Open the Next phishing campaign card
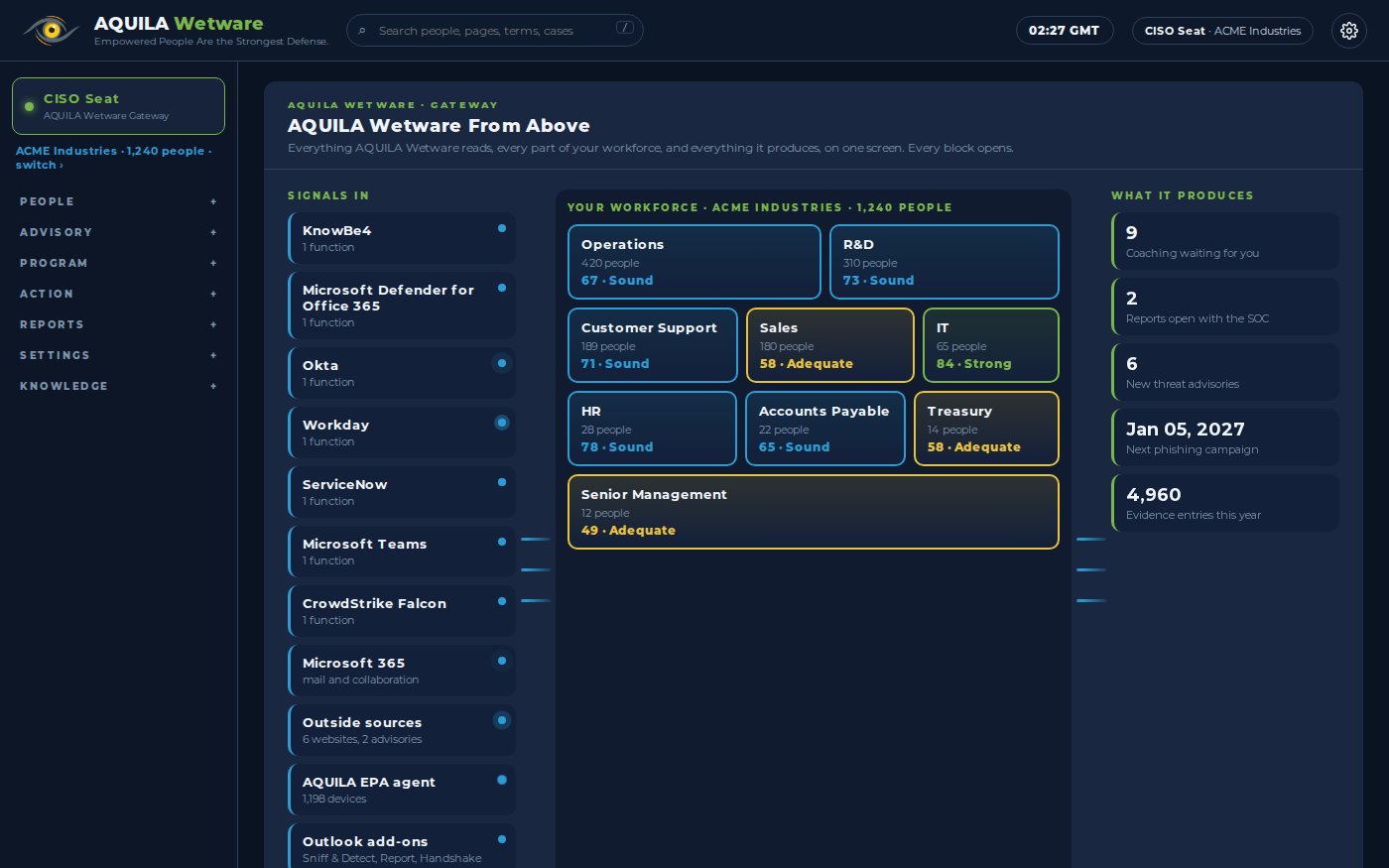 click(x=1225, y=437)
